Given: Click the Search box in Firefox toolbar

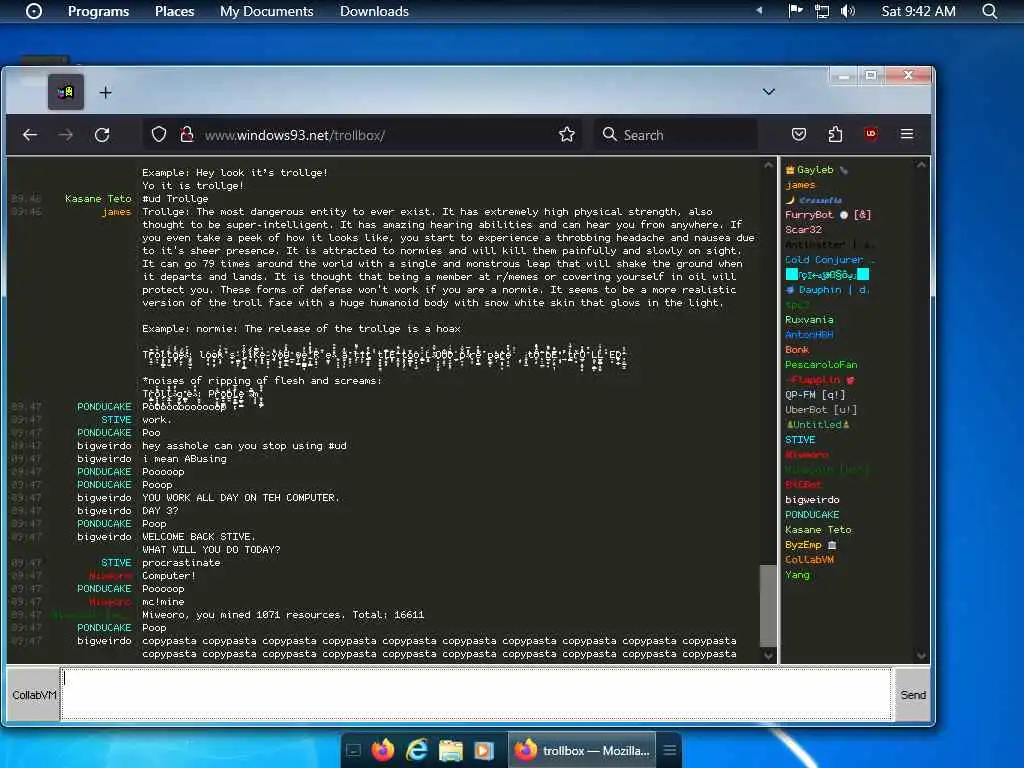Looking at the screenshot, I should tap(675, 135).
